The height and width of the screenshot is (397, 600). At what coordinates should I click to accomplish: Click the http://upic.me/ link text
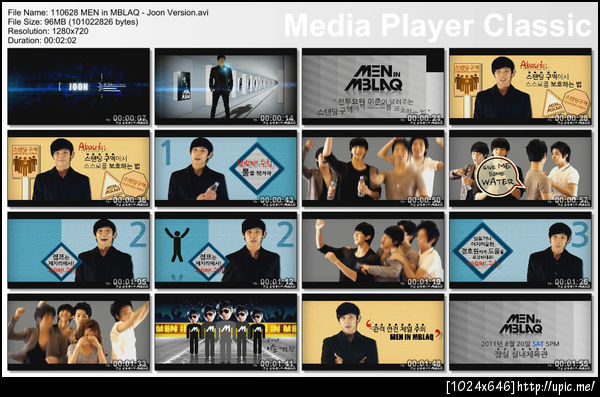[x=556, y=387]
